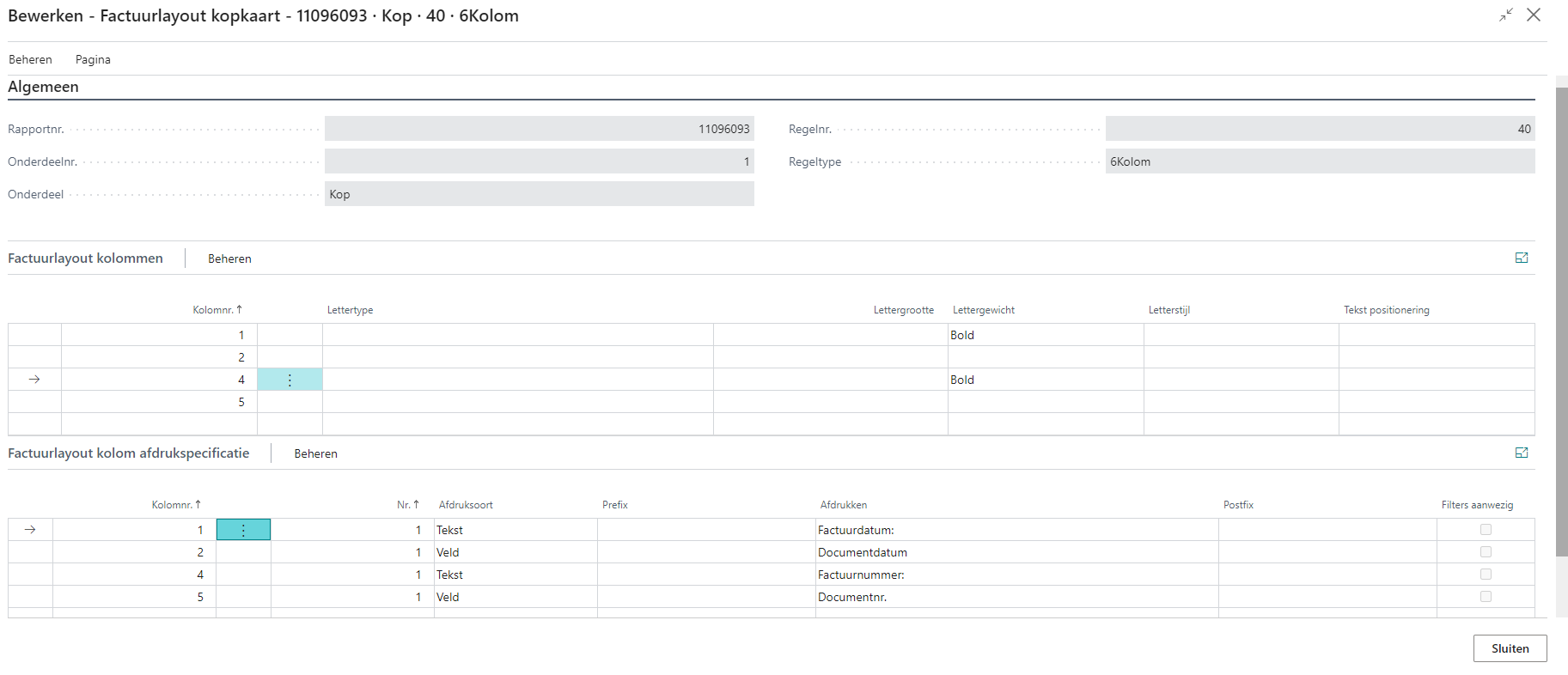Viewport: 1568px width, 675px height.
Task: Sort by Nr. header in afdrukspecificatie grid
Action: coord(407,505)
